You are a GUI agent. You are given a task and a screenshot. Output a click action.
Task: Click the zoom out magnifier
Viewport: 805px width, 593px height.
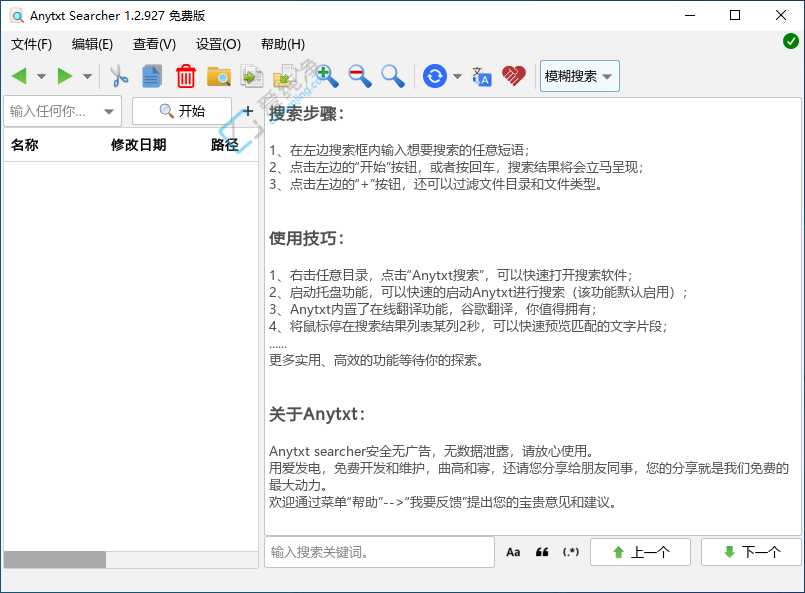[x=360, y=76]
